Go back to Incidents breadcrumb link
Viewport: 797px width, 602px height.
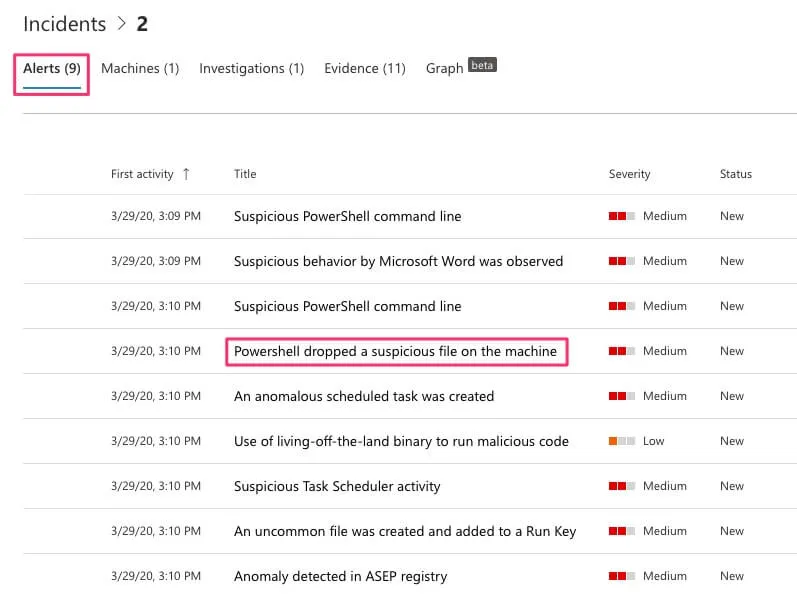[x=64, y=24]
